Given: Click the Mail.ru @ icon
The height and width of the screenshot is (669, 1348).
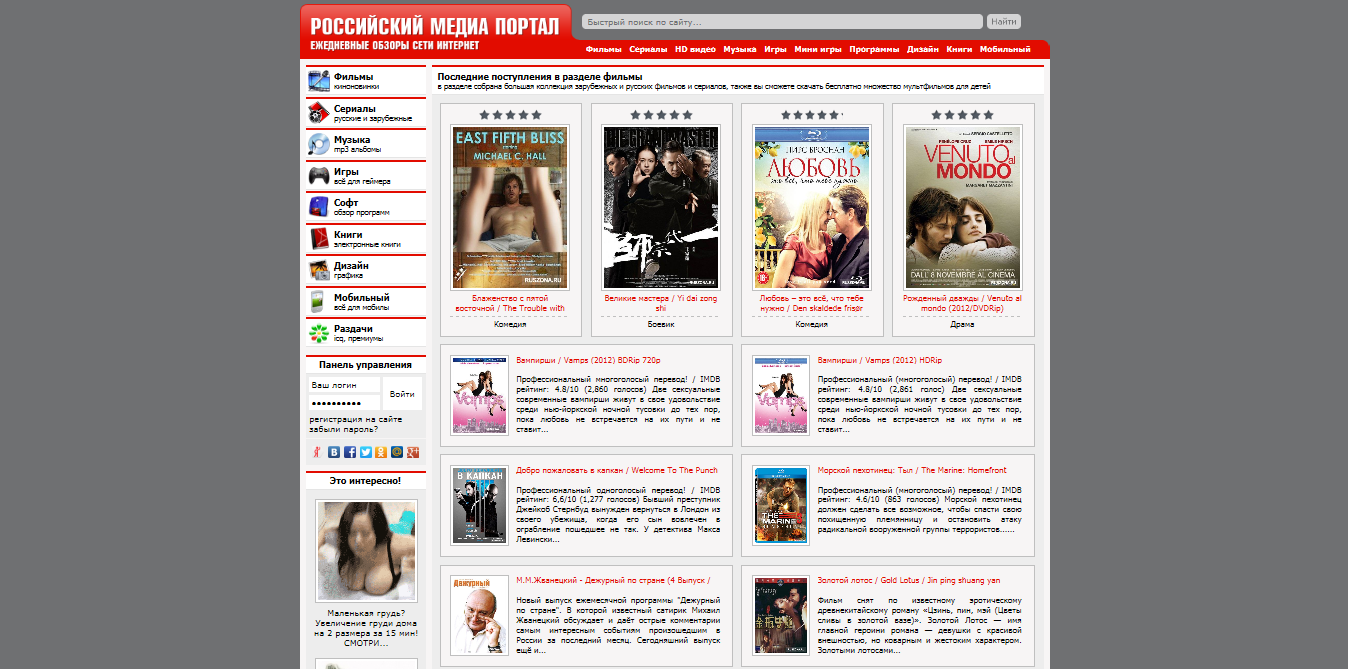Looking at the screenshot, I should pyautogui.click(x=397, y=452).
